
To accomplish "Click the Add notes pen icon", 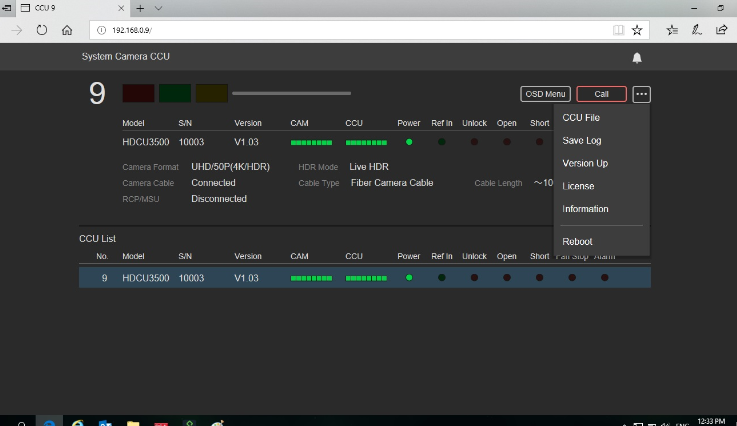I will coord(696,30).
